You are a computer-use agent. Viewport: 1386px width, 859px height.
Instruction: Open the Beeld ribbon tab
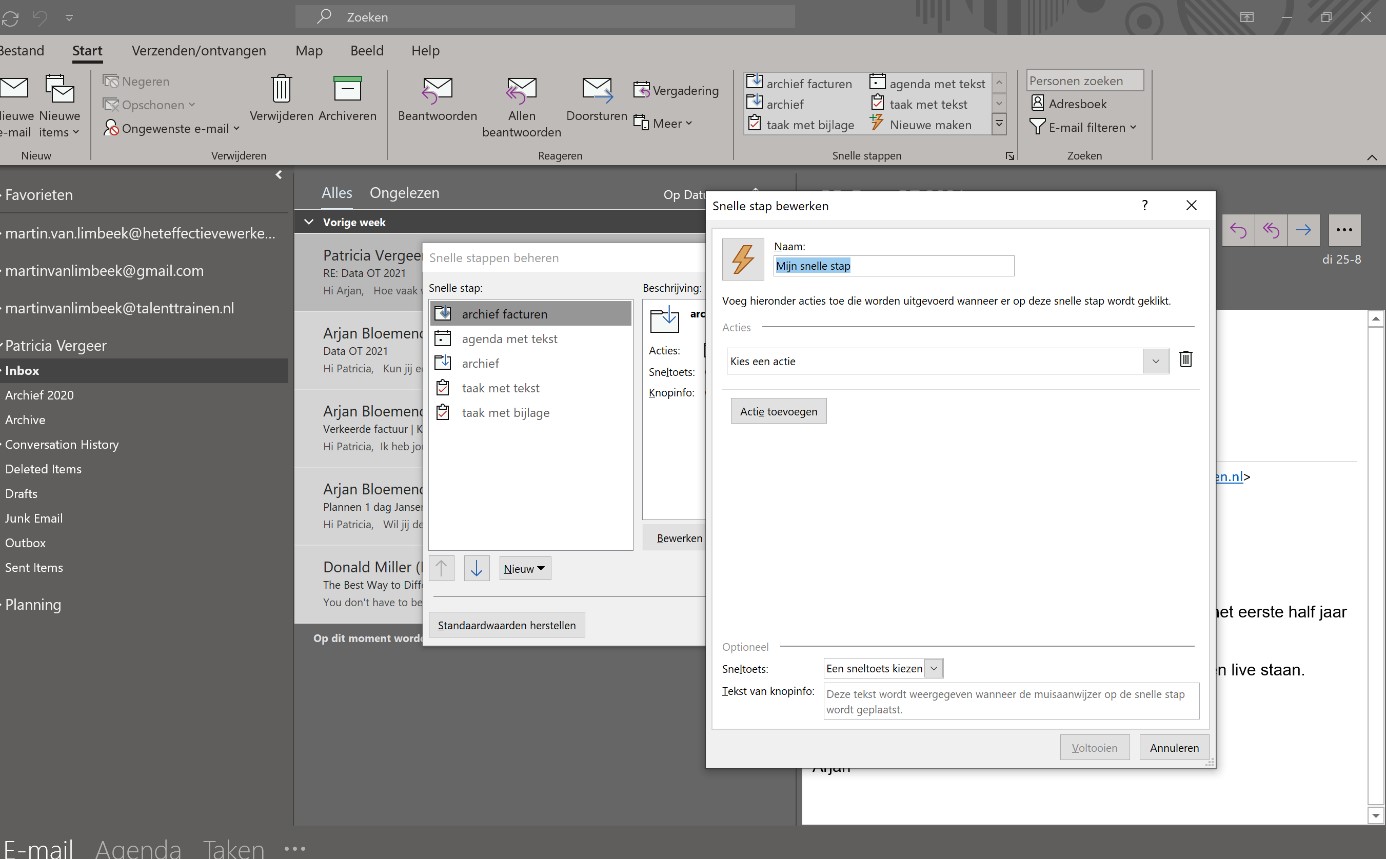tap(367, 51)
